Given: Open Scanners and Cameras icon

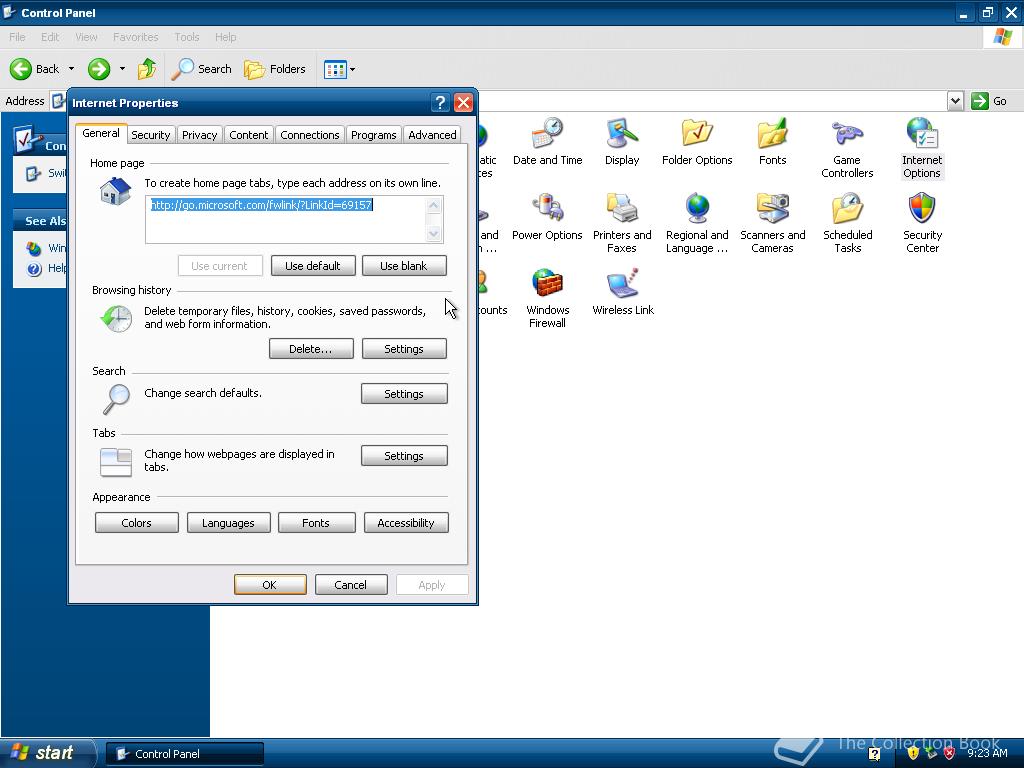Looking at the screenshot, I should tap(773, 223).
